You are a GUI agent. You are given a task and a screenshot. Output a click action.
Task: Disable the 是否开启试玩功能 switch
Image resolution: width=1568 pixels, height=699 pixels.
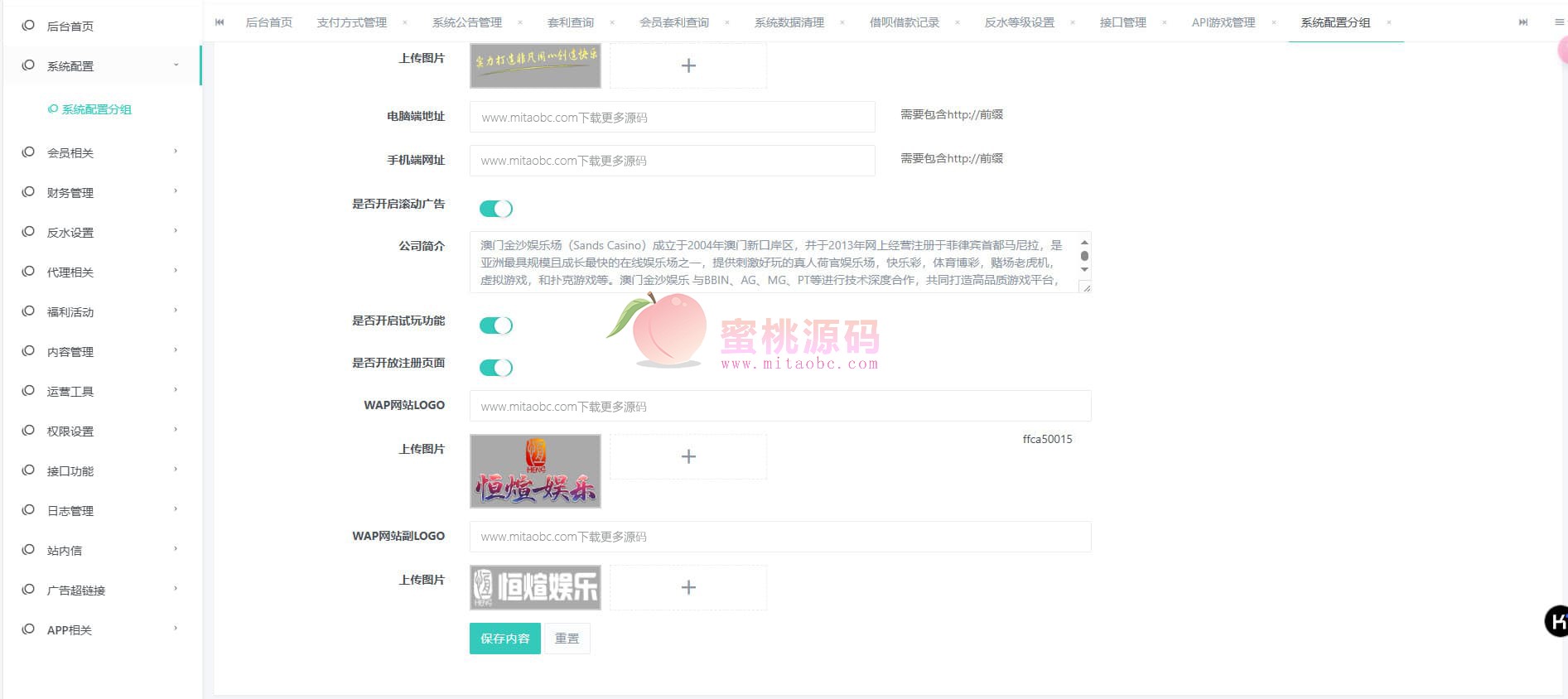pyautogui.click(x=496, y=325)
